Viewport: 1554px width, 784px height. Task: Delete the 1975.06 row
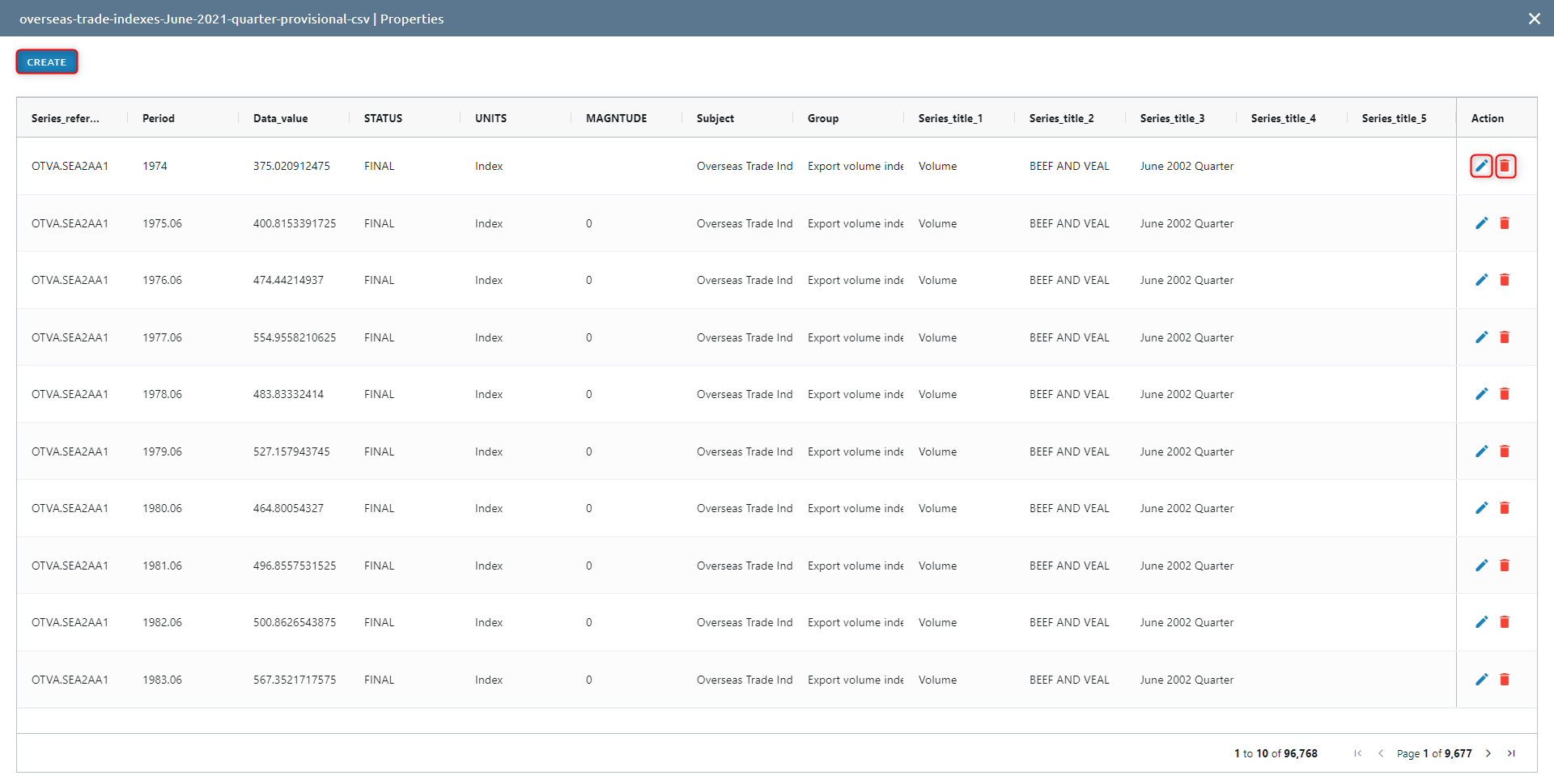coord(1505,223)
